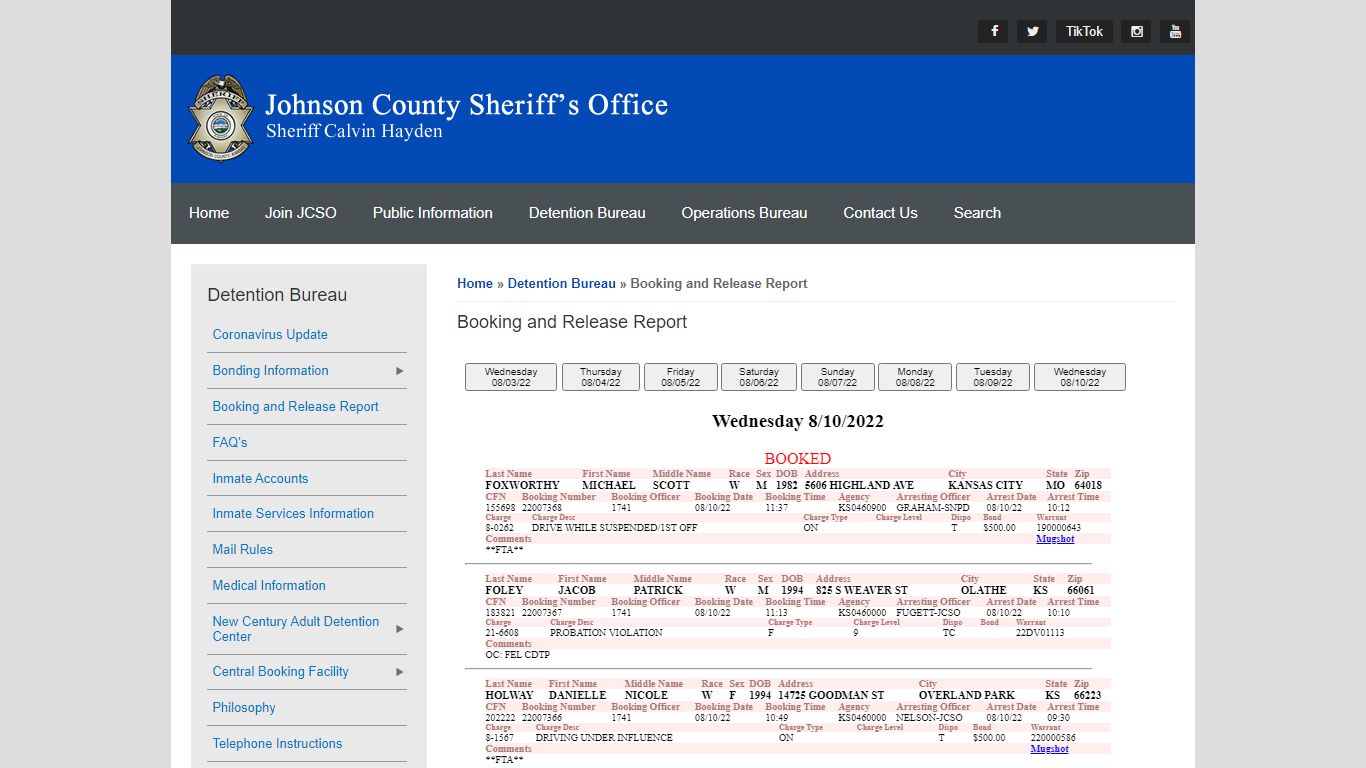Select Tuesday 08/09/22 date button
Viewport: 1366px width, 768px height.
[x=993, y=377]
